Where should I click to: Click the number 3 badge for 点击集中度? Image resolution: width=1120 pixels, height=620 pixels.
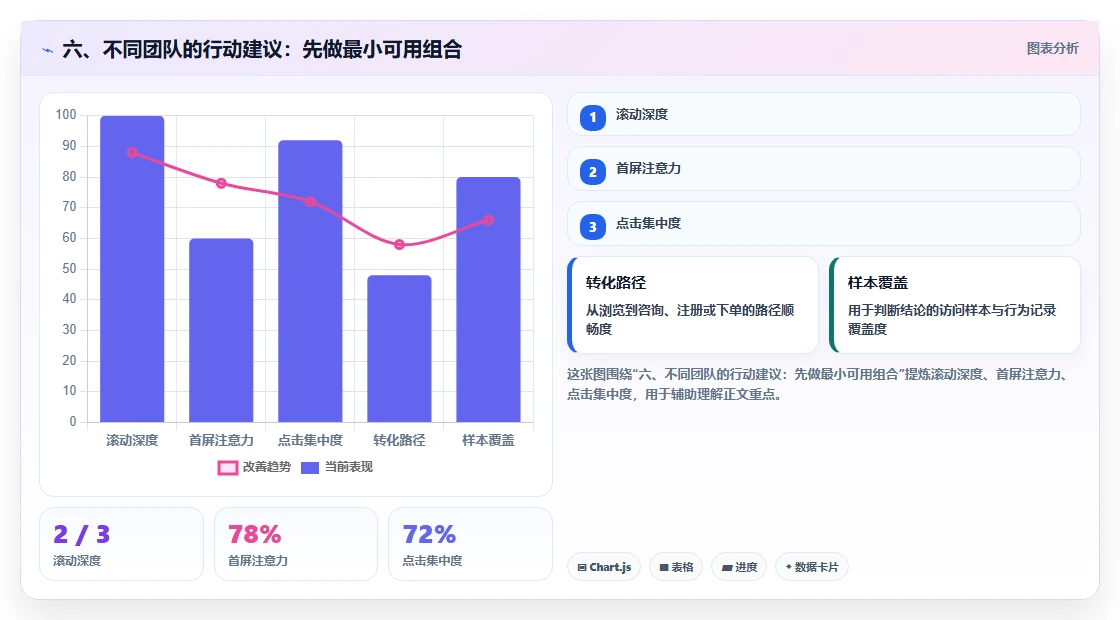click(x=592, y=227)
